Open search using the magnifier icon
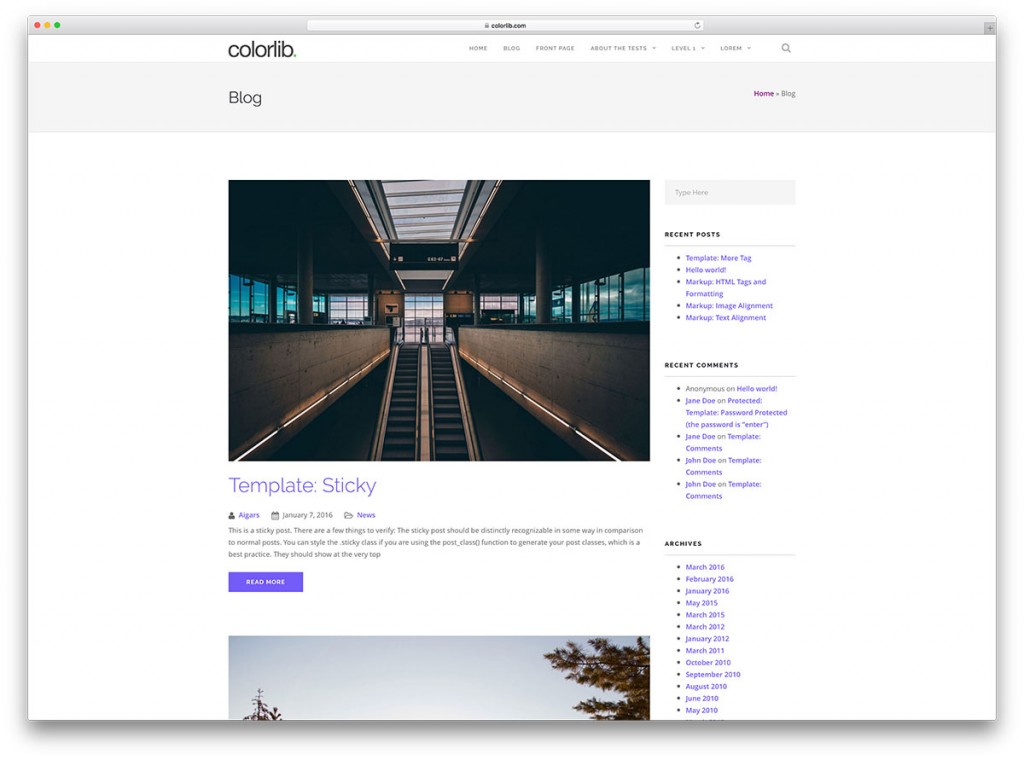The width and height of the screenshot is (1024, 760). coord(786,47)
